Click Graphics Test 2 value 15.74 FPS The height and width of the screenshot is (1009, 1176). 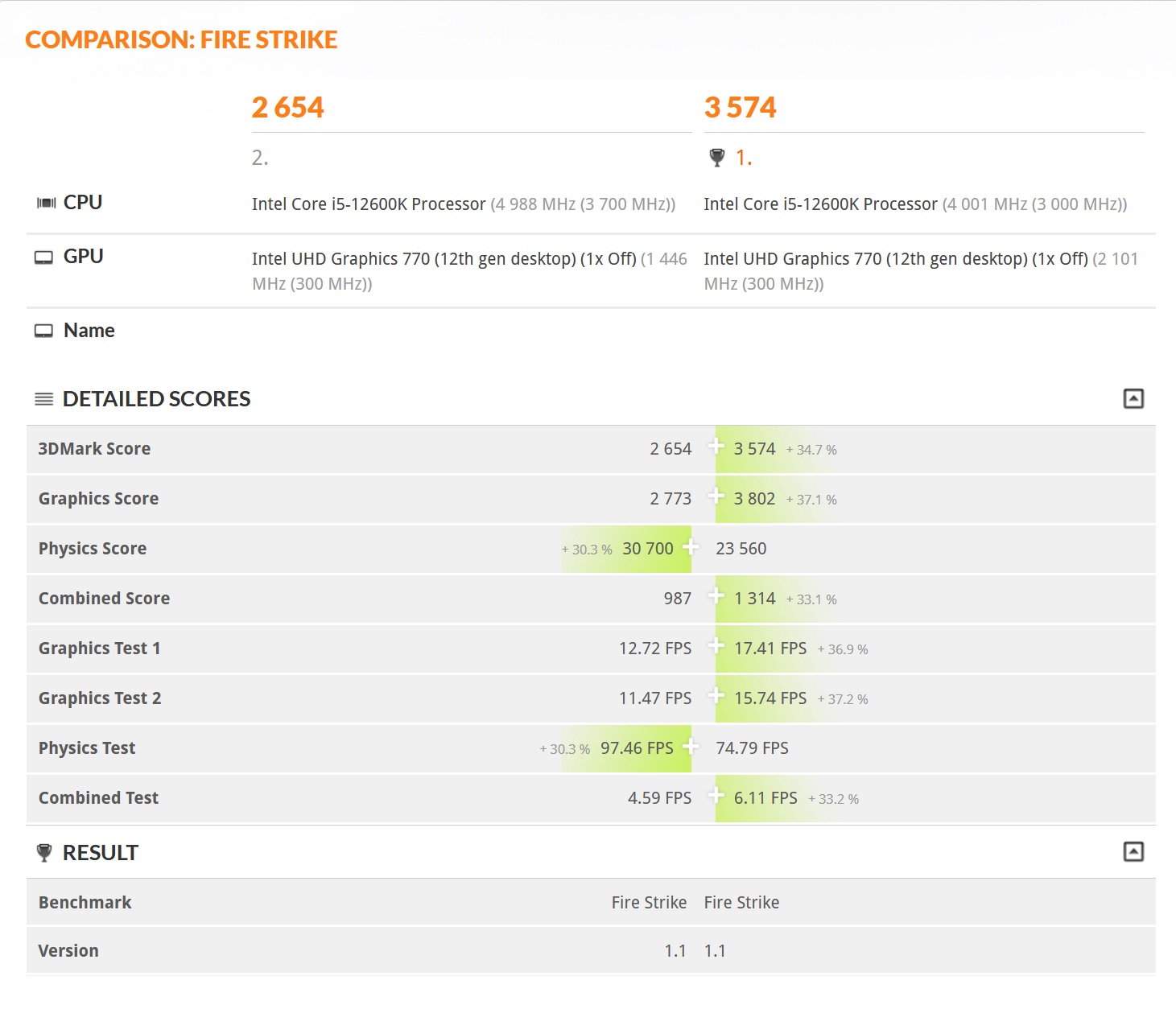[770, 698]
